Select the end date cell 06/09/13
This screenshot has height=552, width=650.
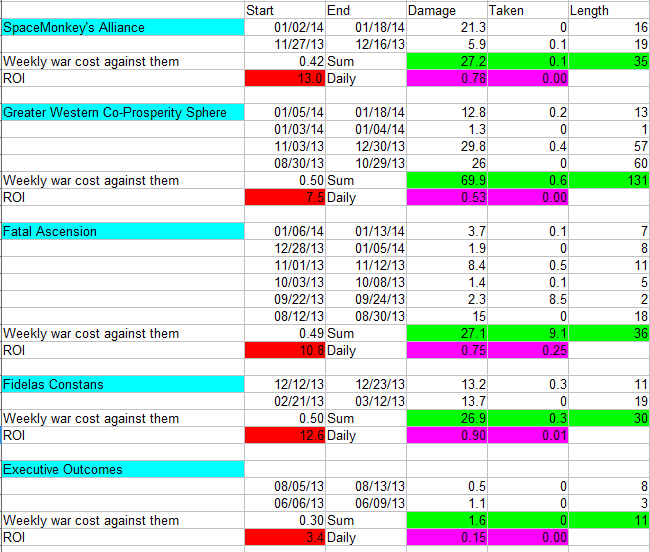point(366,503)
